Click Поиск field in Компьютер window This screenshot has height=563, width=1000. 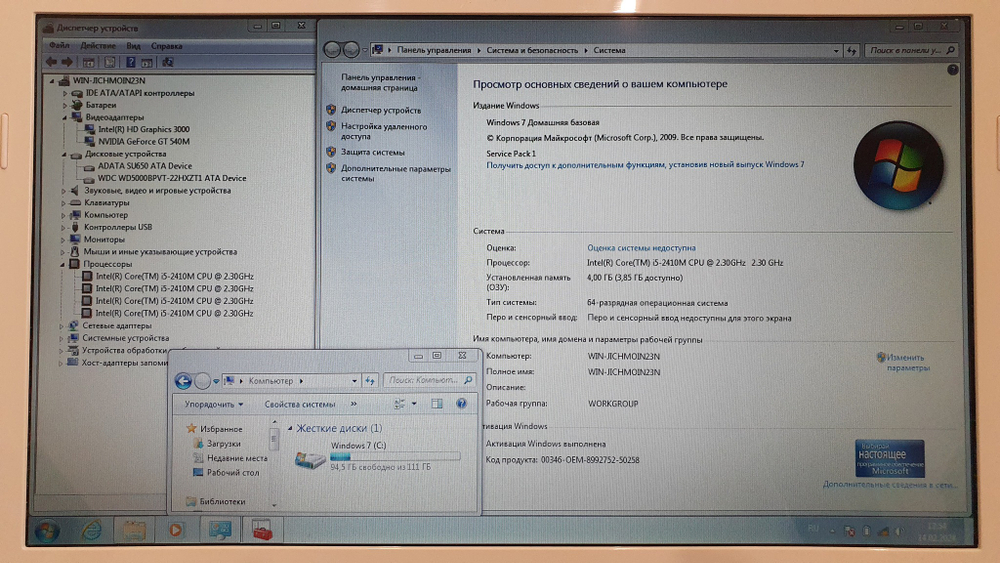(429, 381)
